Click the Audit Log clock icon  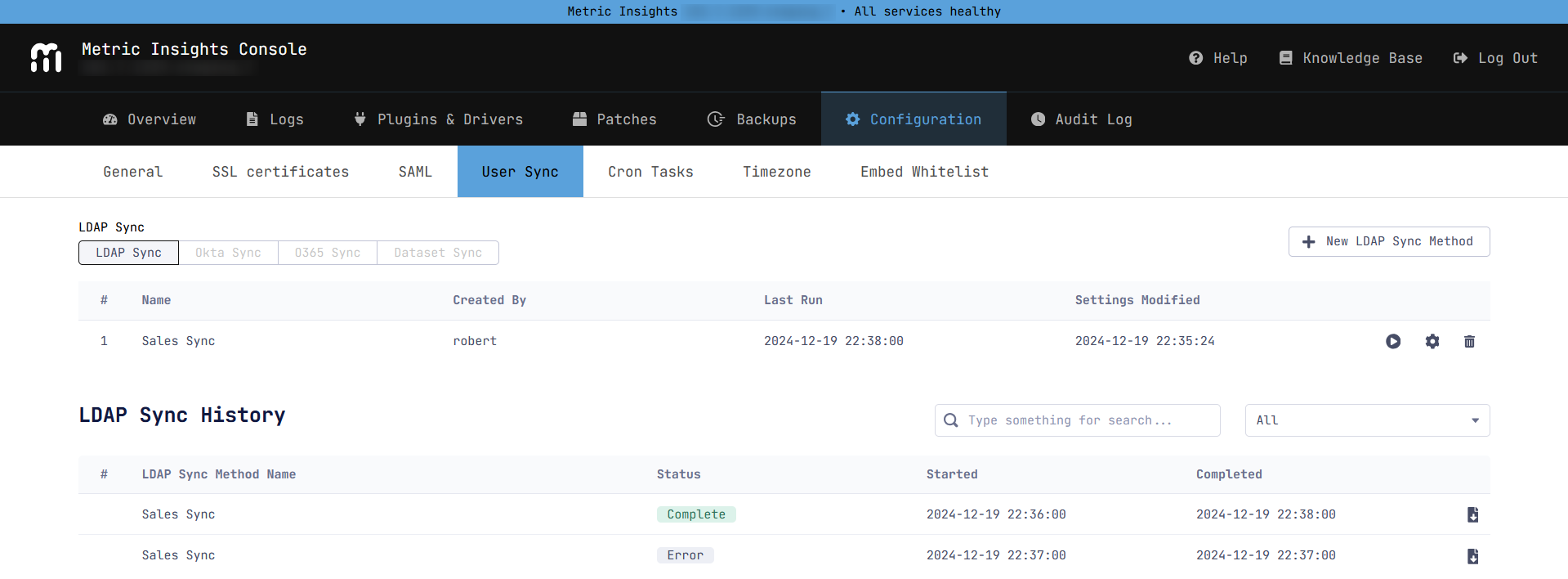click(x=1038, y=119)
